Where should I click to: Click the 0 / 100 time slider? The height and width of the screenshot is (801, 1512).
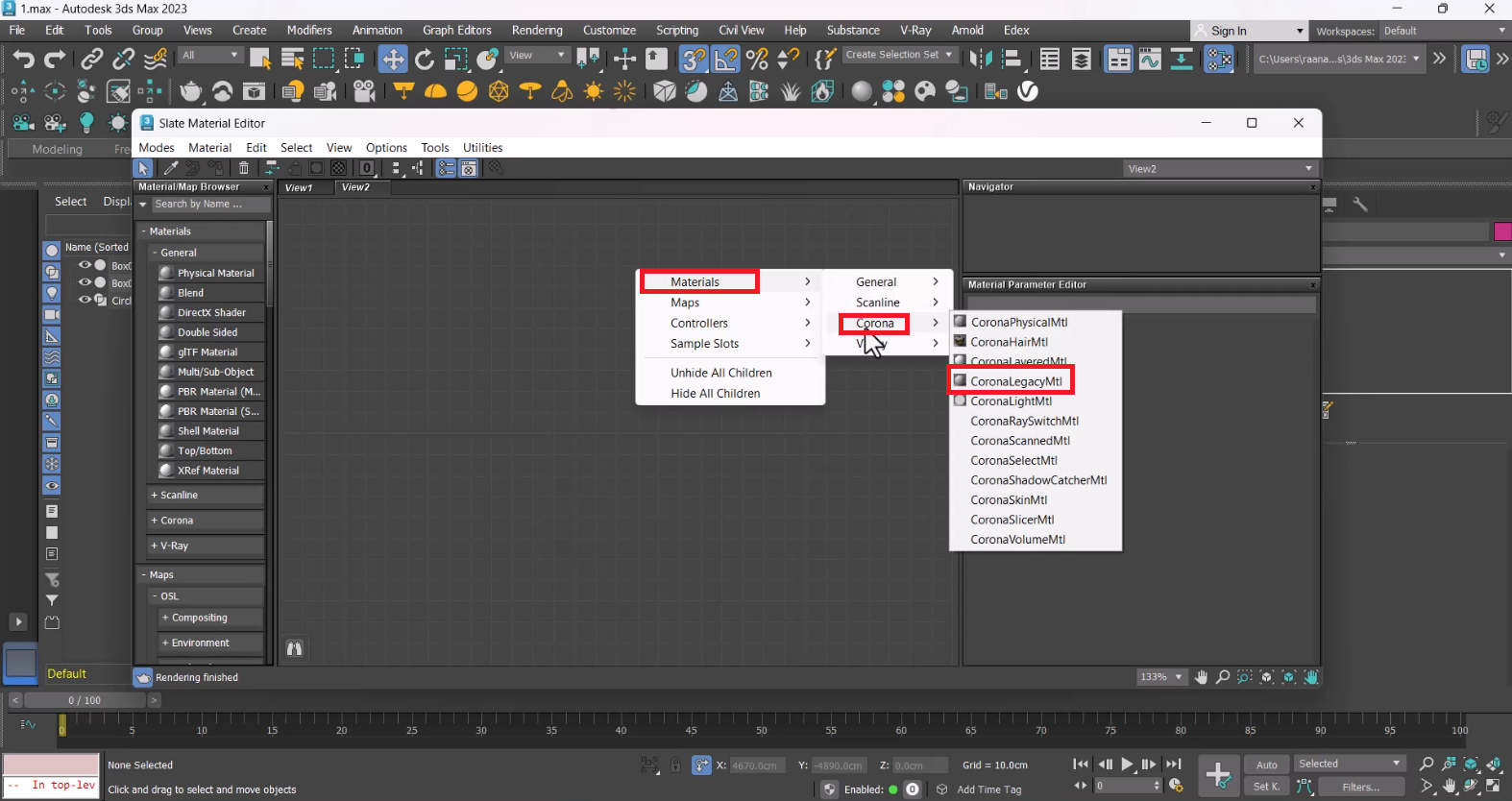click(x=85, y=700)
